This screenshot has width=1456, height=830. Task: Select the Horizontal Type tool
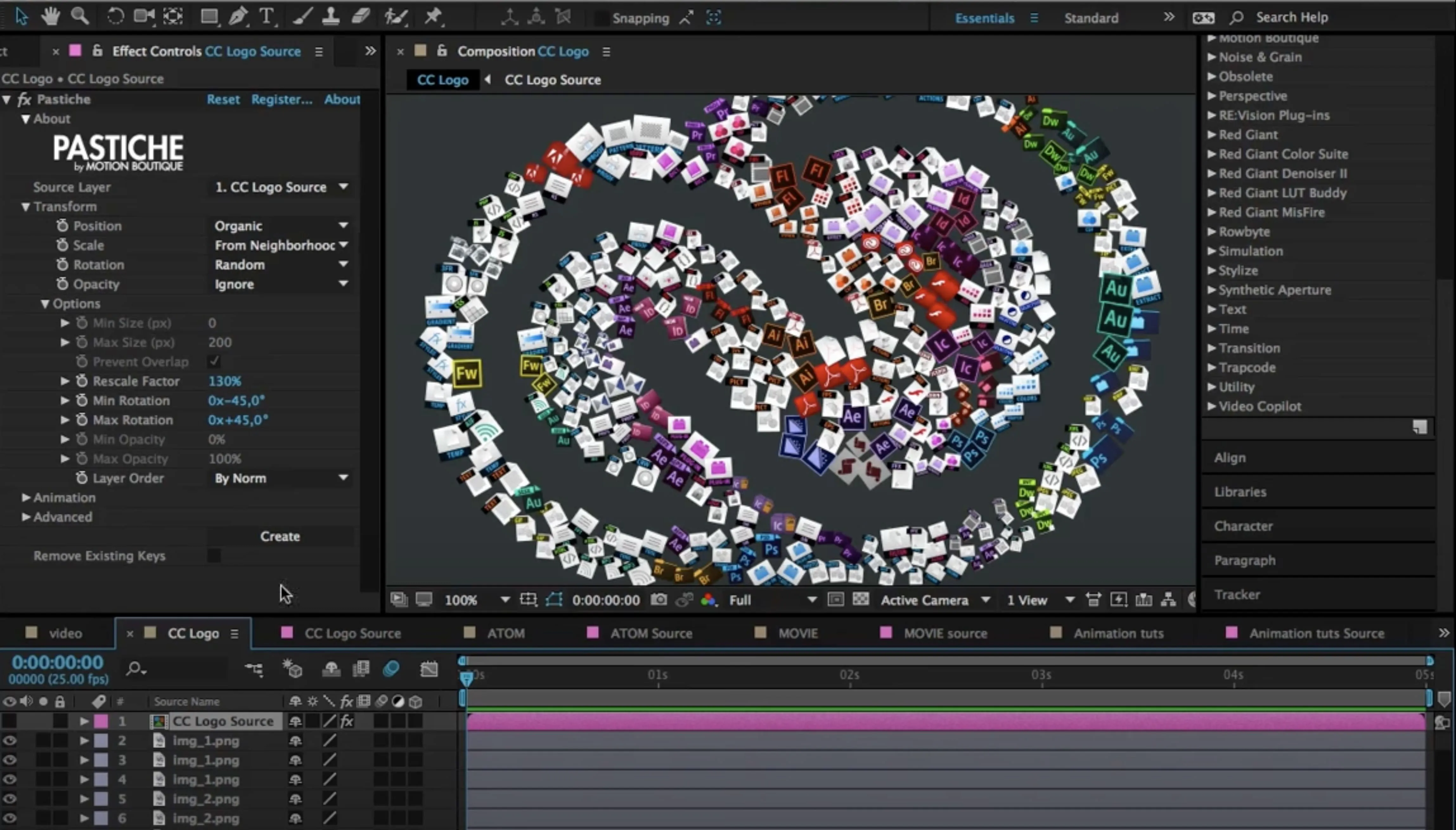pyautogui.click(x=267, y=16)
